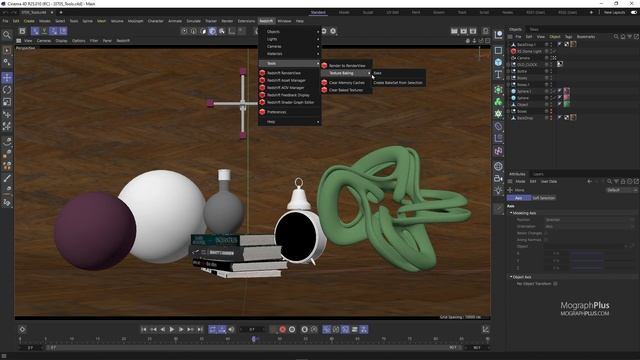Click the green material tag on Object
Screen dimensions: 640x360
[x=567, y=104]
